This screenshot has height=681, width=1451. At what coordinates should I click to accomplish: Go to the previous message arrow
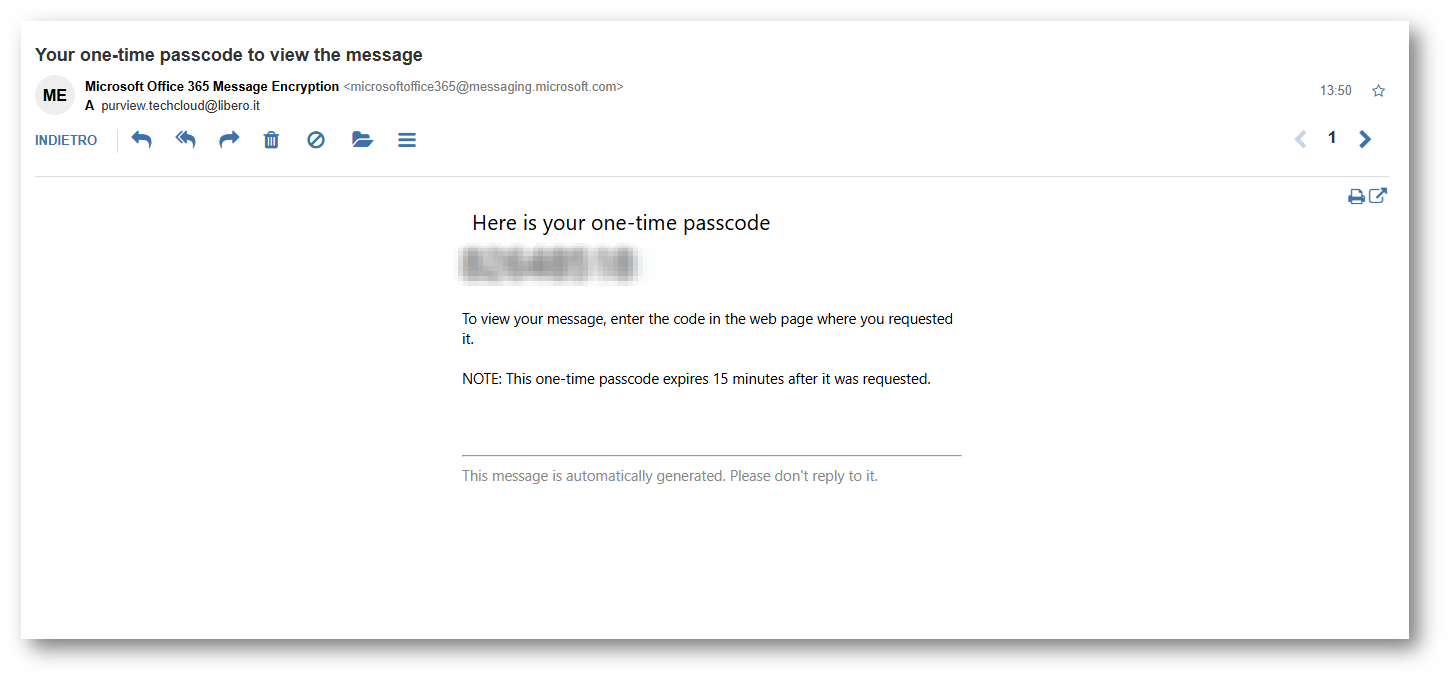pyautogui.click(x=1300, y=140)
